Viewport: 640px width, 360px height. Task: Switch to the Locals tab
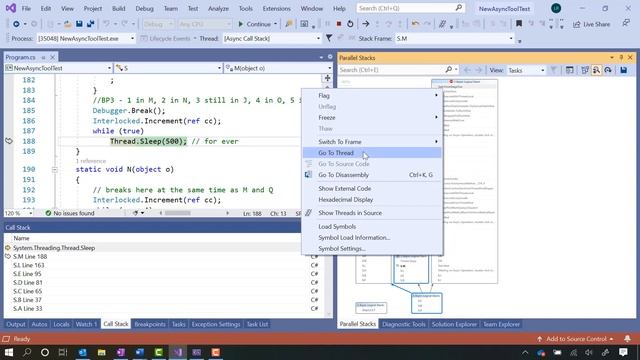61,324
